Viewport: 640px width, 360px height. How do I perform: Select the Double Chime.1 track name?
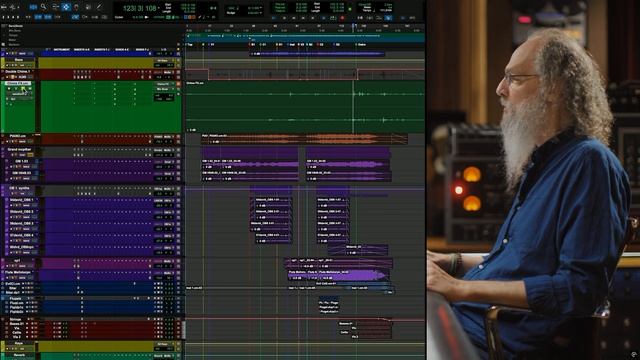click(x=18, y=72)
